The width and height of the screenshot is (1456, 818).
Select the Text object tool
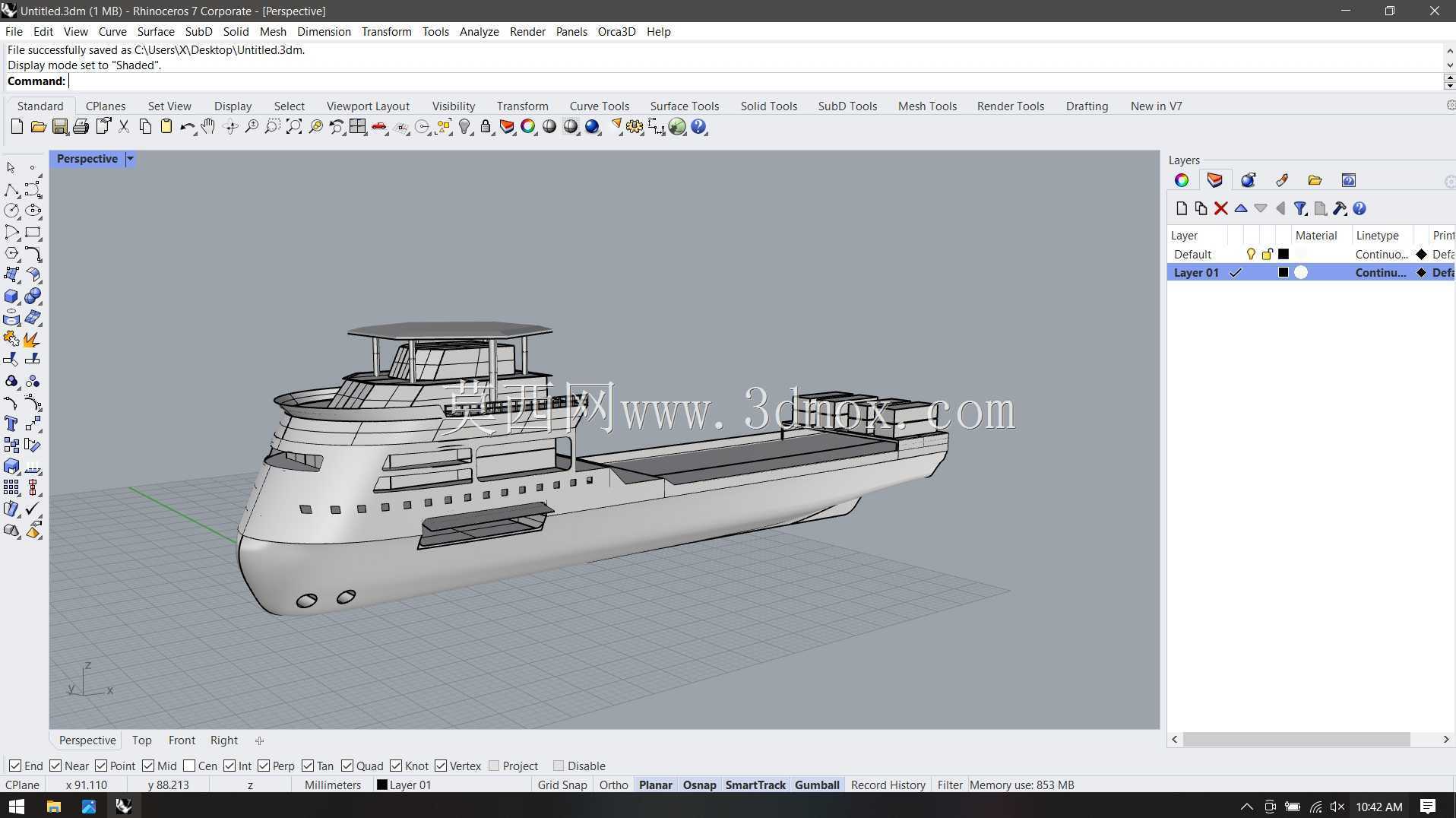11,424
